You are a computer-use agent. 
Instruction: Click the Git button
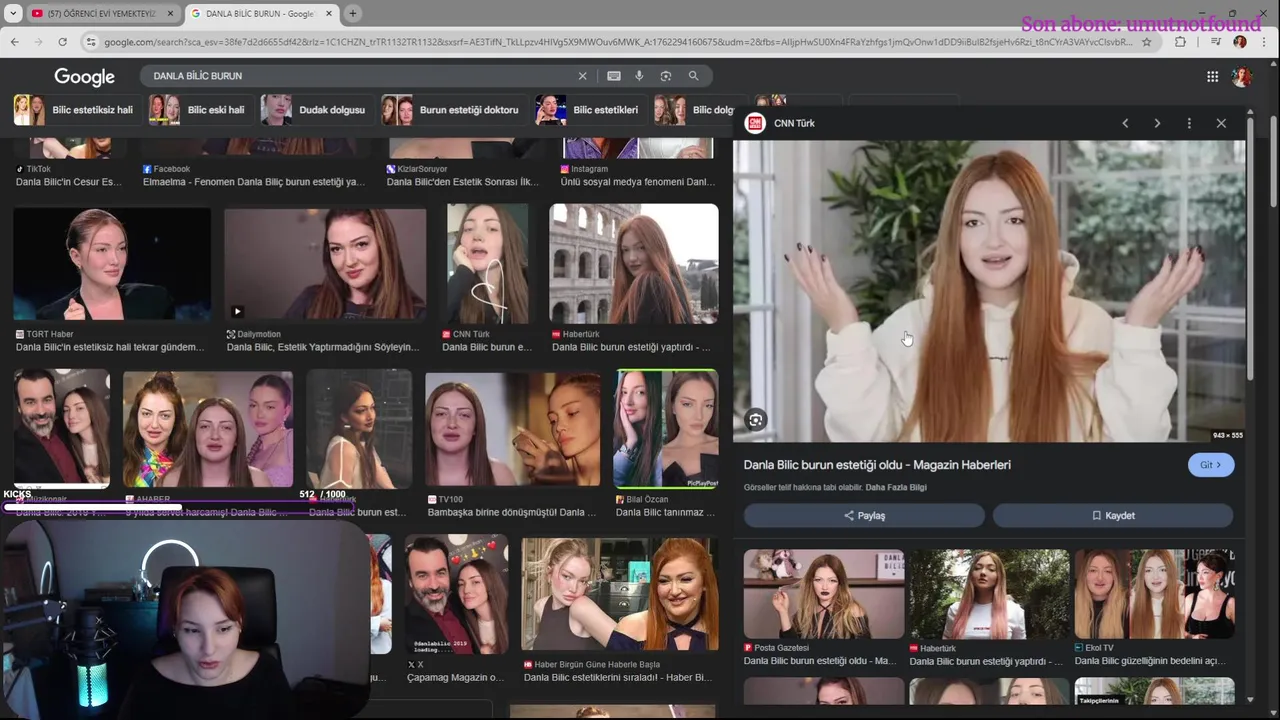pyautogui.click(x=1211, y=465)
